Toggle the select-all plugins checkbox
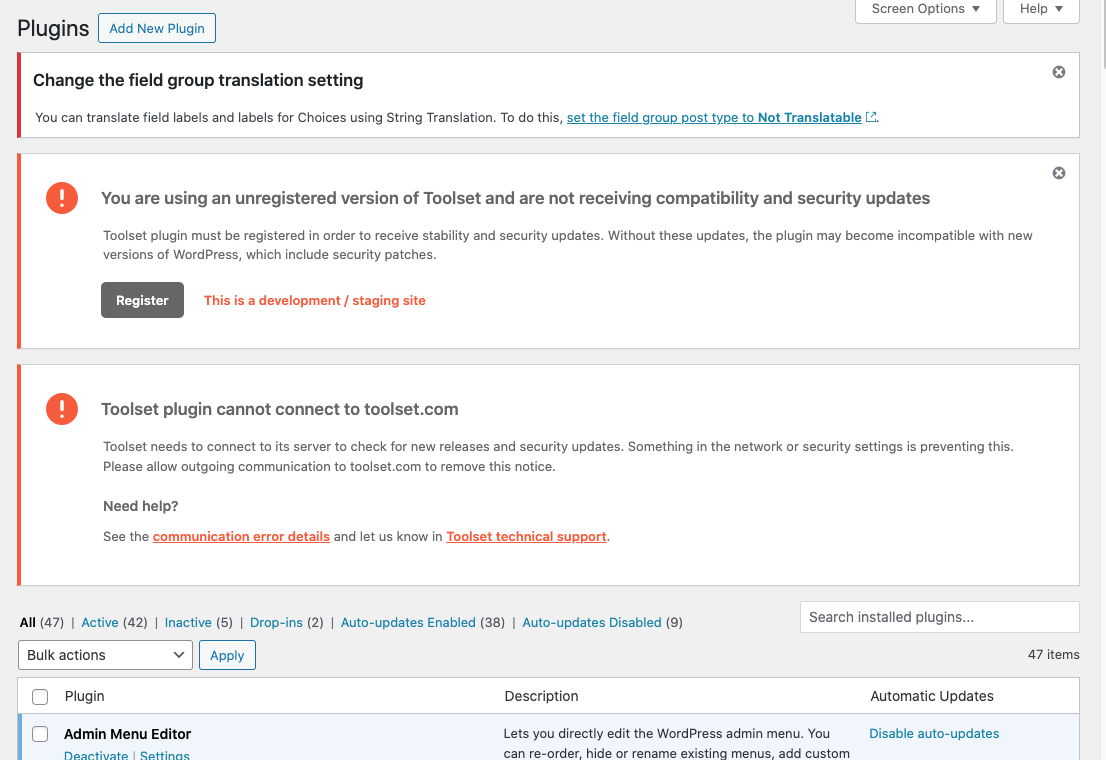Viewport: 1106px width, 760px height. click(x=40, y=697)
